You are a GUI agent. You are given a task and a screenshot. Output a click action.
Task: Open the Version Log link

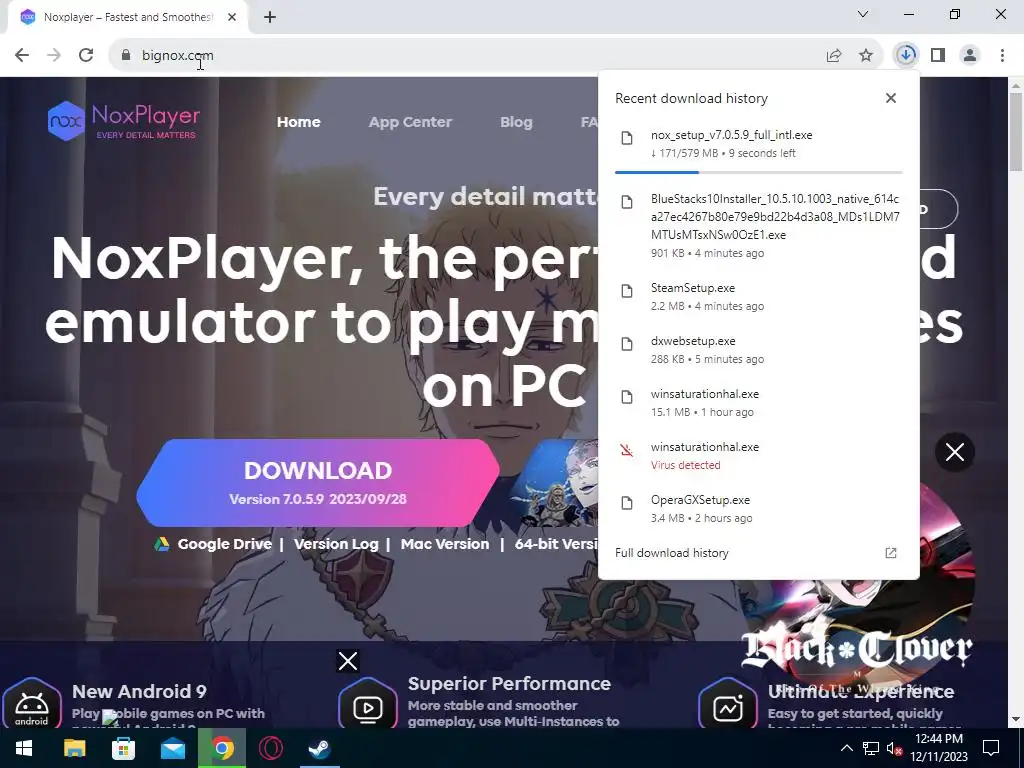click(x=336, y=544)
